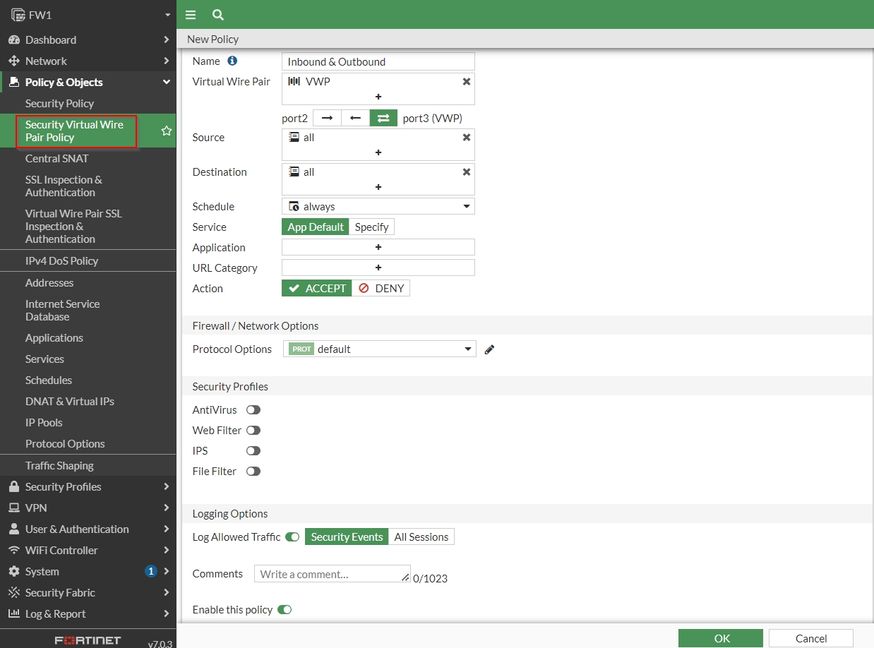Select App Default service option
874x648 pixels.
(315, 227)
